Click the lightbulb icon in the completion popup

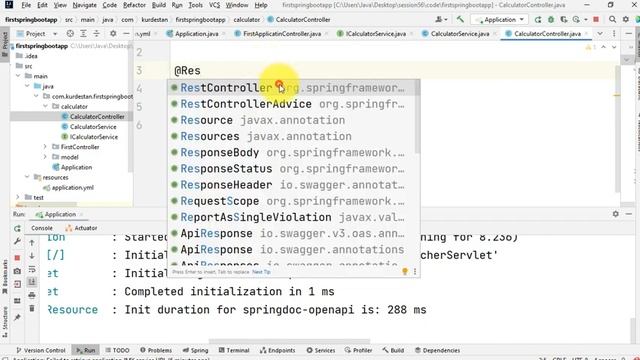[405, 271]
